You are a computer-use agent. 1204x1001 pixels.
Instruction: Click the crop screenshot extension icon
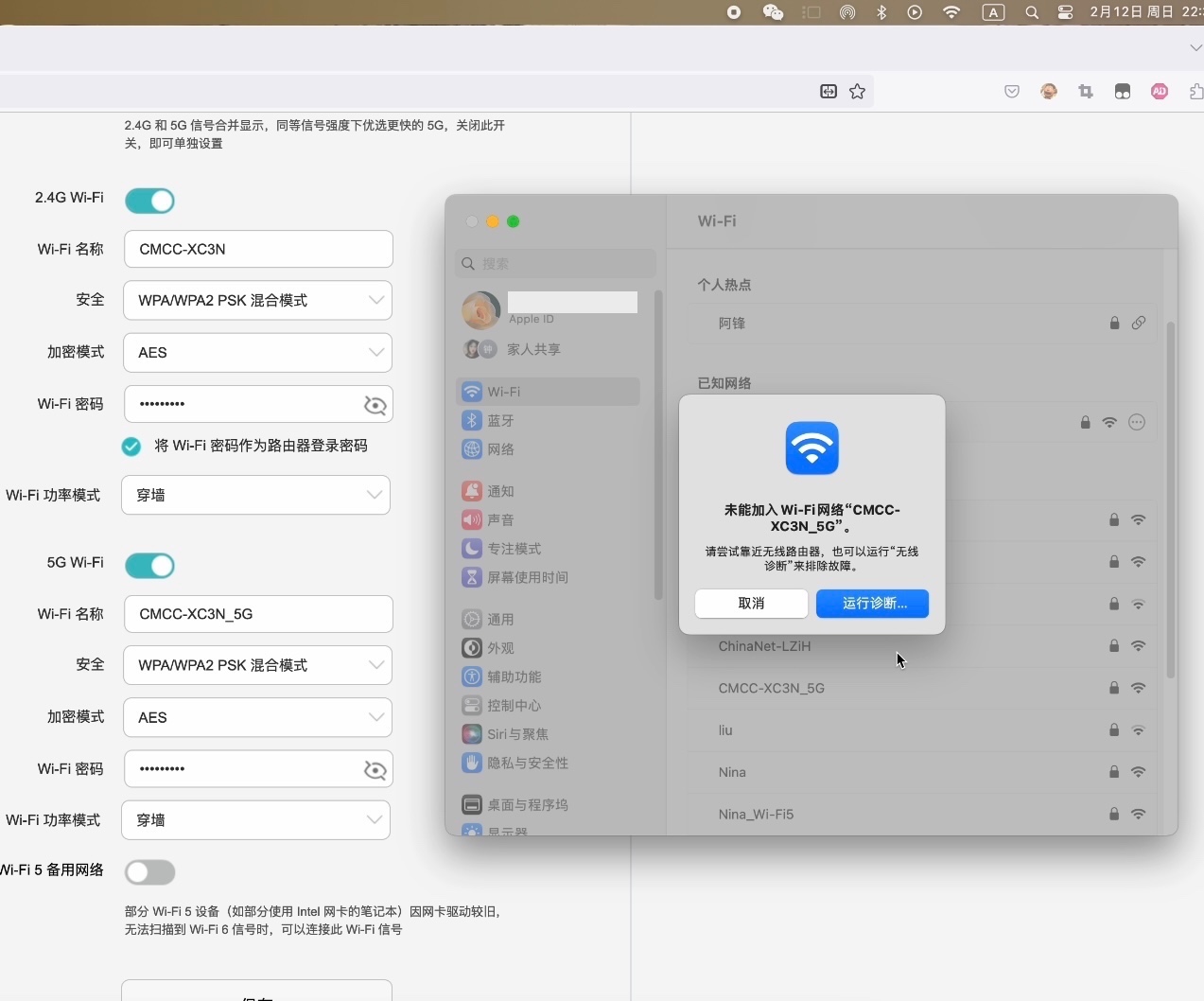[x=1086, y=92]
